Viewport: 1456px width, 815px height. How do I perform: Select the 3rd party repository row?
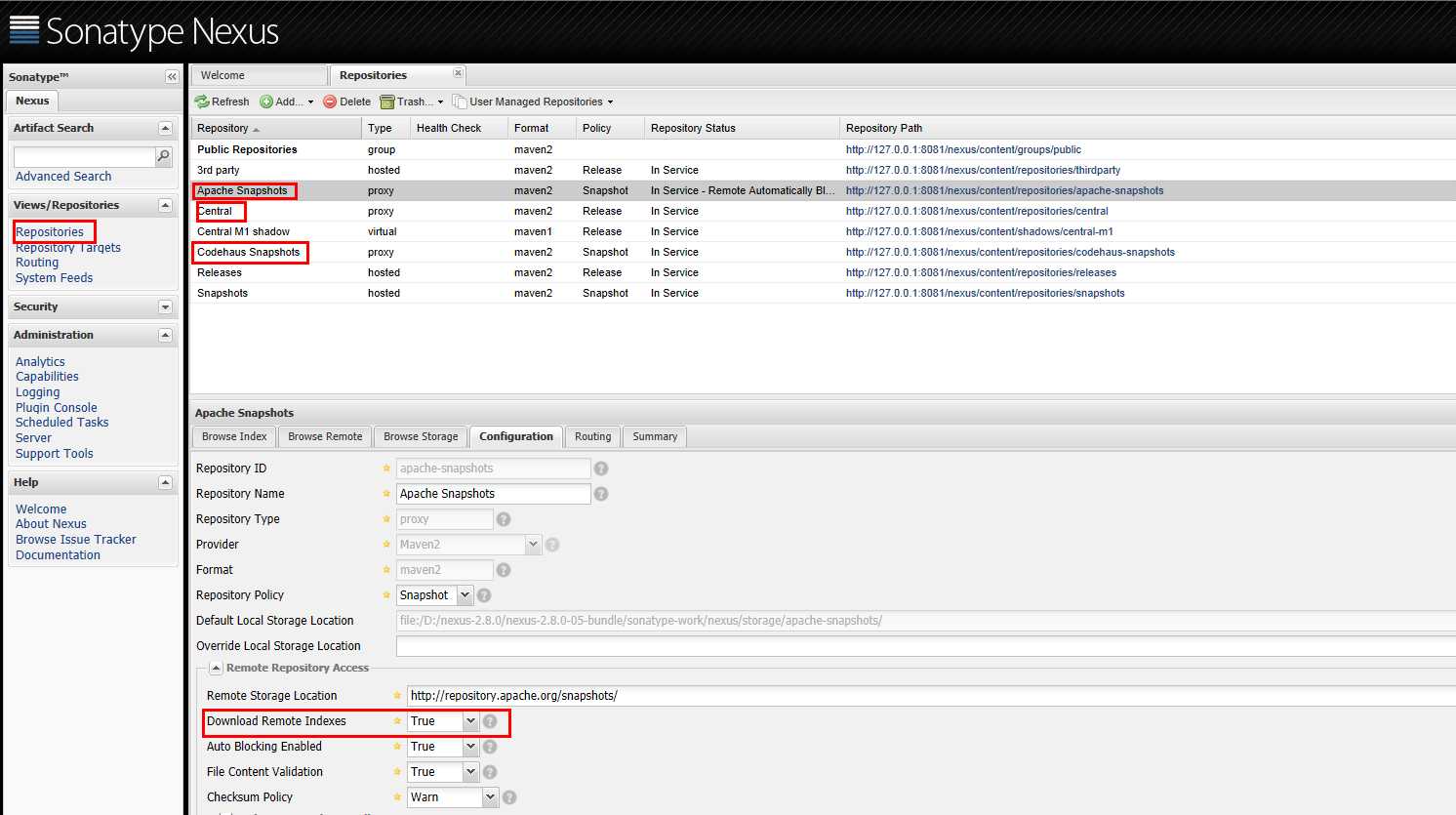coord(823,170)
